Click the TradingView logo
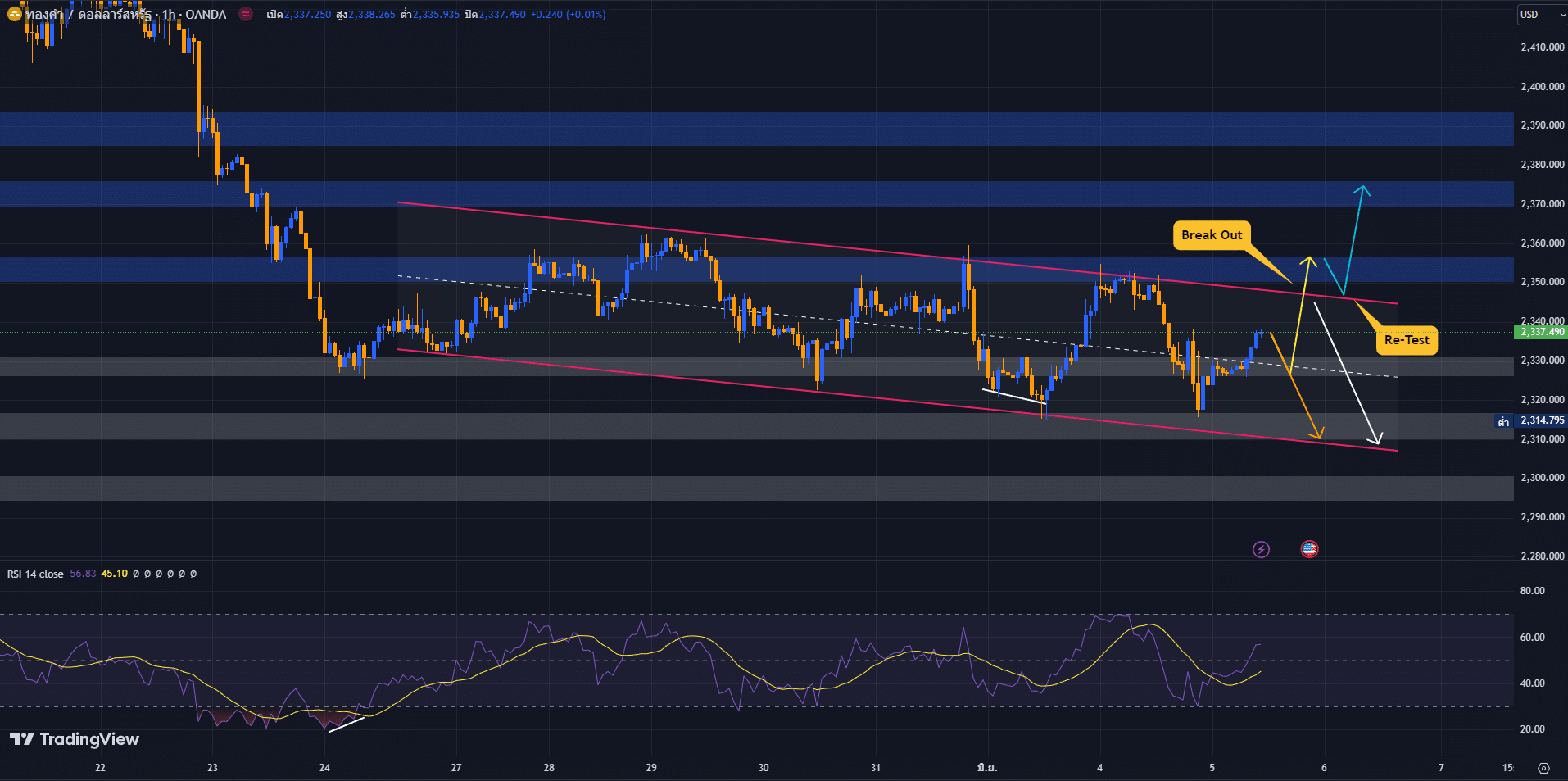Image resolution: width=1568 pixels, height=781 pixels. click(75, 739)
